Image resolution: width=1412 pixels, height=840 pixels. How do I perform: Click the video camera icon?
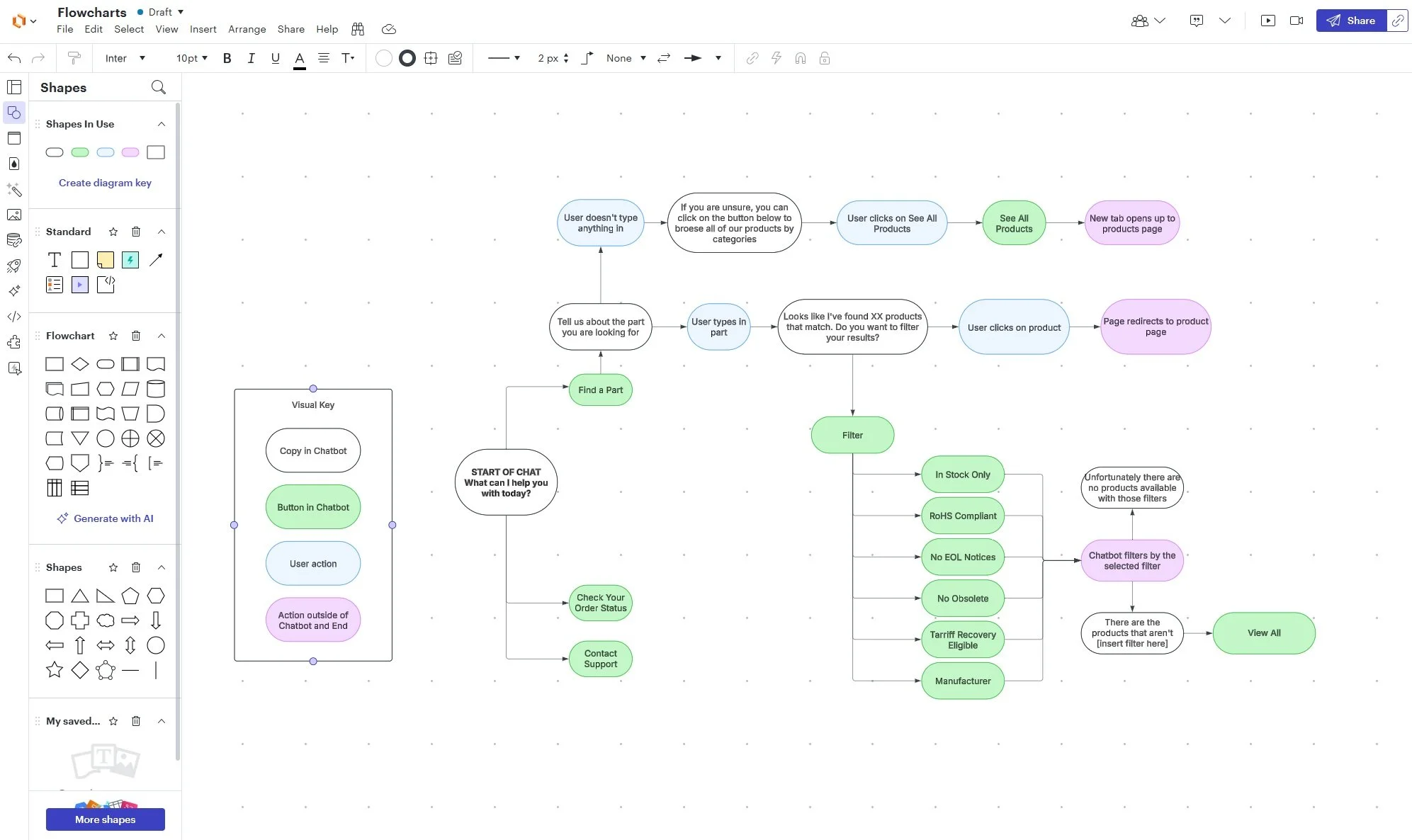[1296, 21]
